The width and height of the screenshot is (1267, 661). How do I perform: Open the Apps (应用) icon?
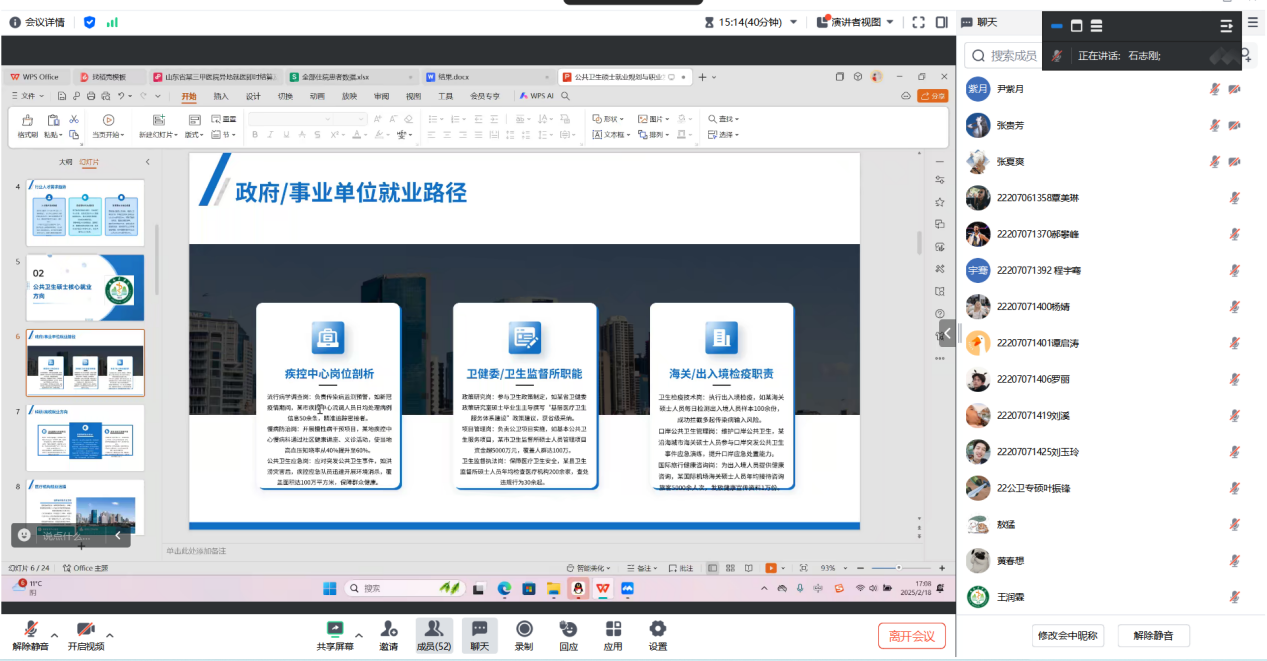click(x=613, y=635)
